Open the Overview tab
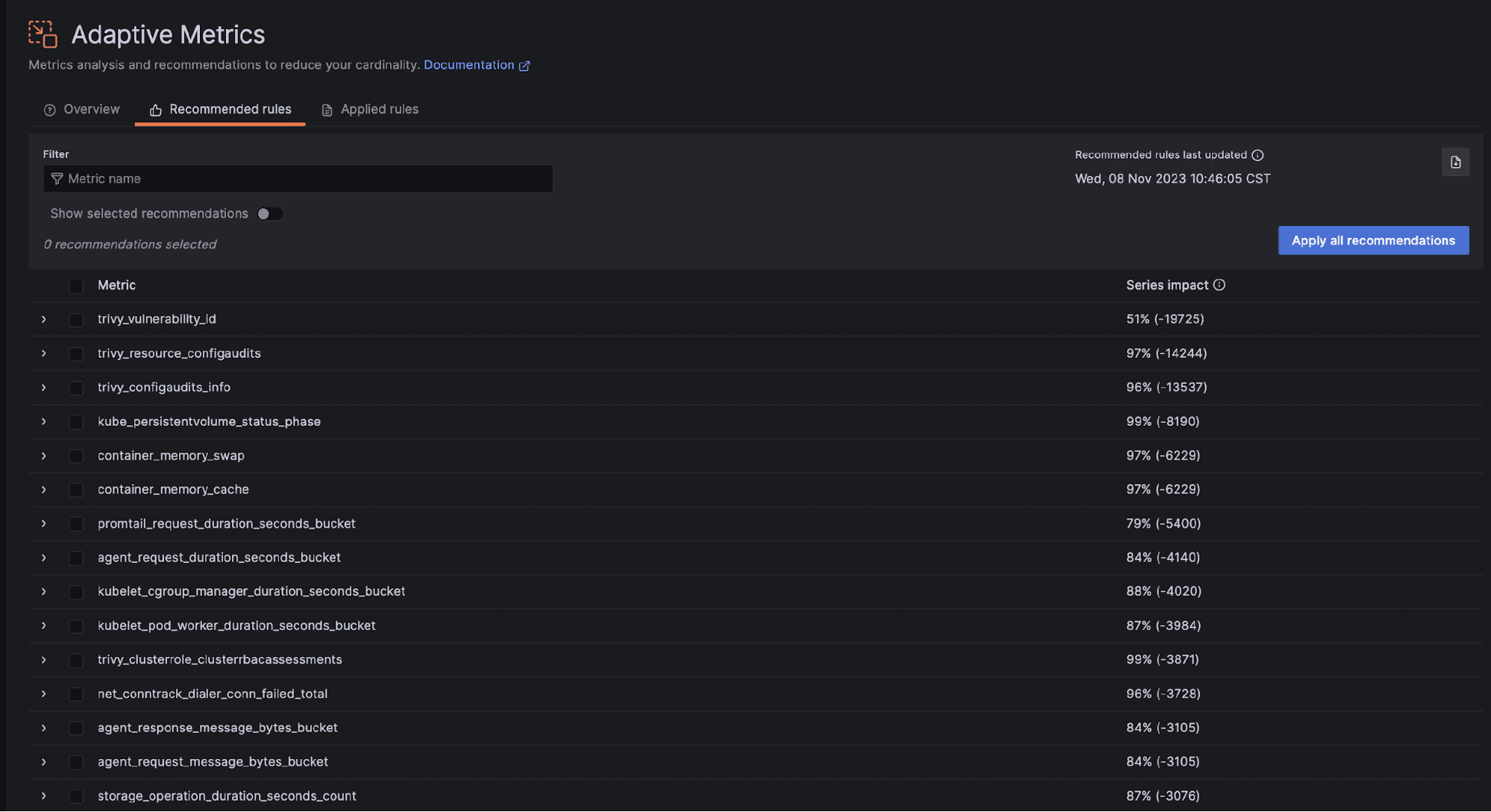 [x=81, y=110]
